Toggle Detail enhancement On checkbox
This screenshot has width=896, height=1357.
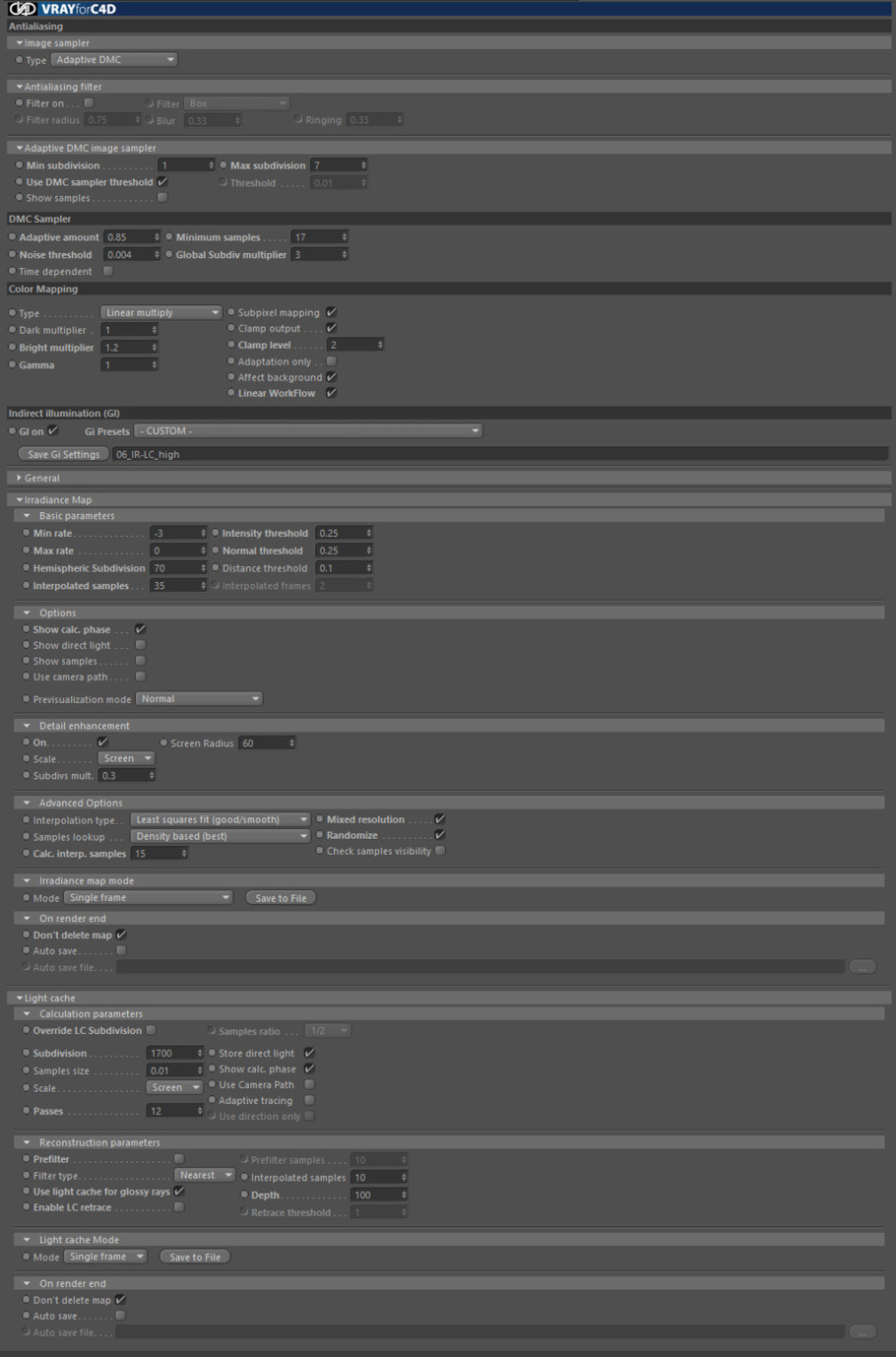click(x=102, y=743)
